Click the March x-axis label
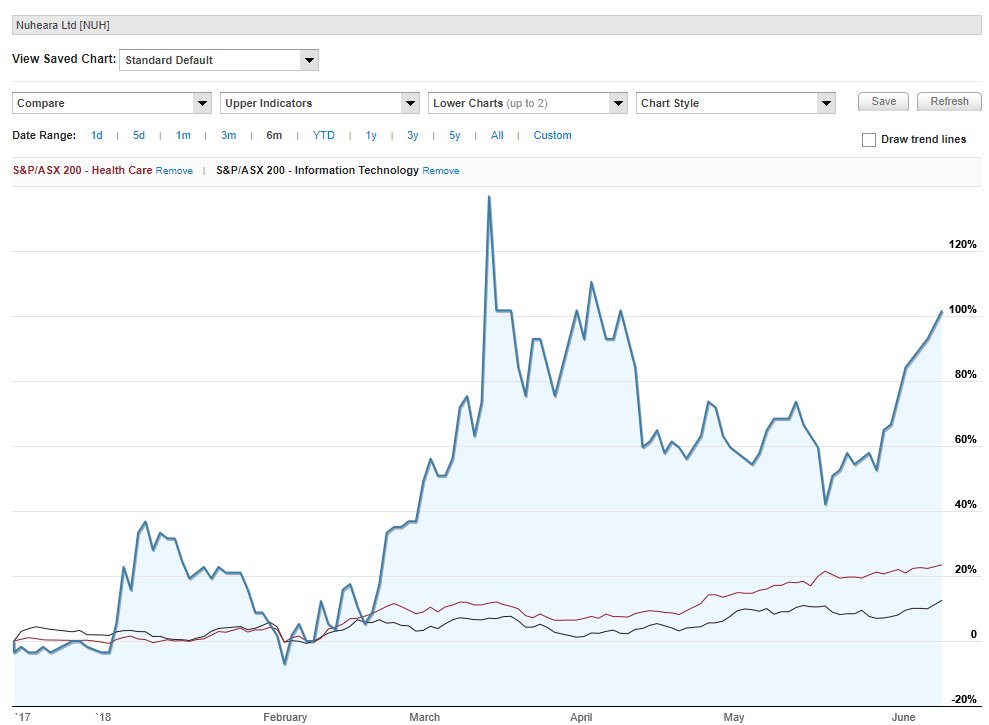This screenshot has width=989, height=725. [x=424, y=717]
